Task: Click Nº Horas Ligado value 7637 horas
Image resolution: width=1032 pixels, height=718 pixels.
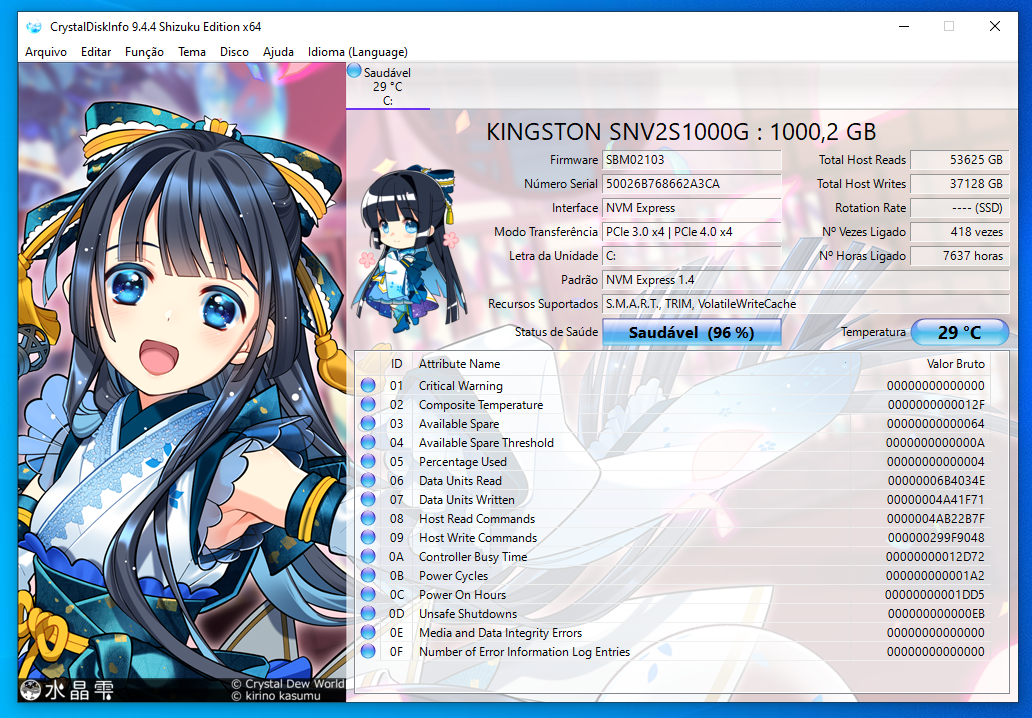Action: tap(960, 256)
